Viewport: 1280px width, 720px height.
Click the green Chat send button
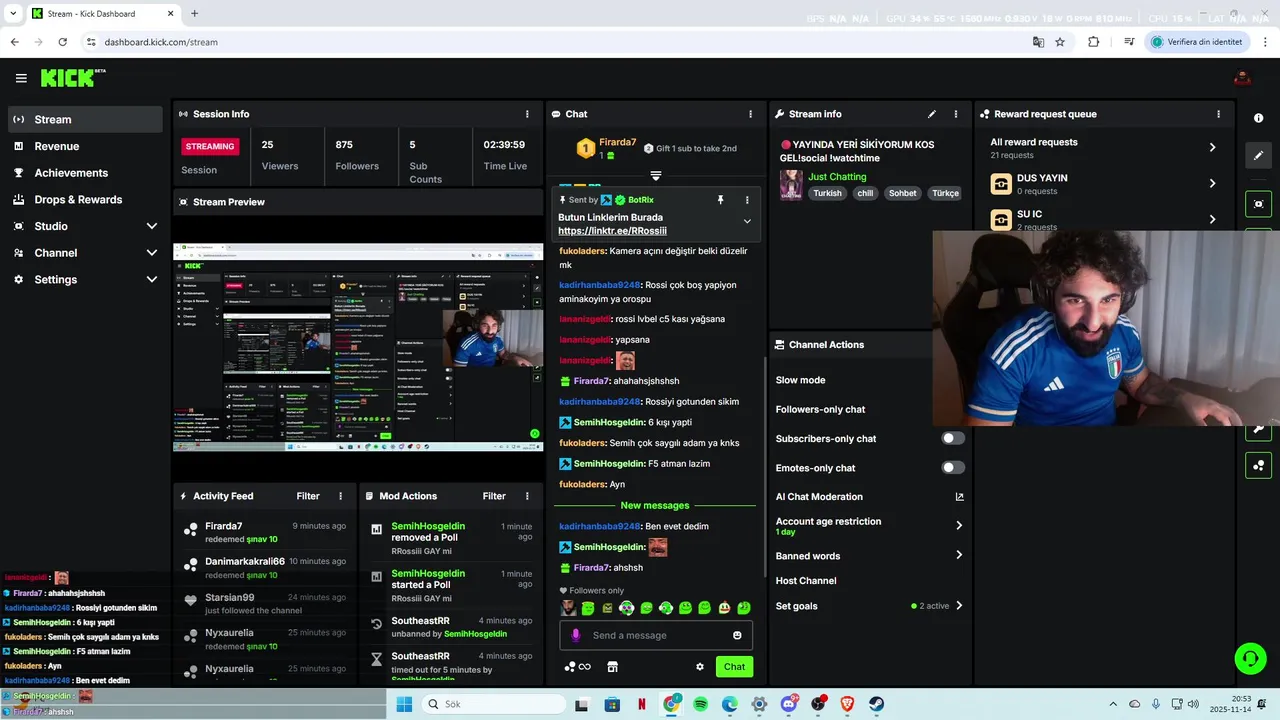[x=734, y=667]
